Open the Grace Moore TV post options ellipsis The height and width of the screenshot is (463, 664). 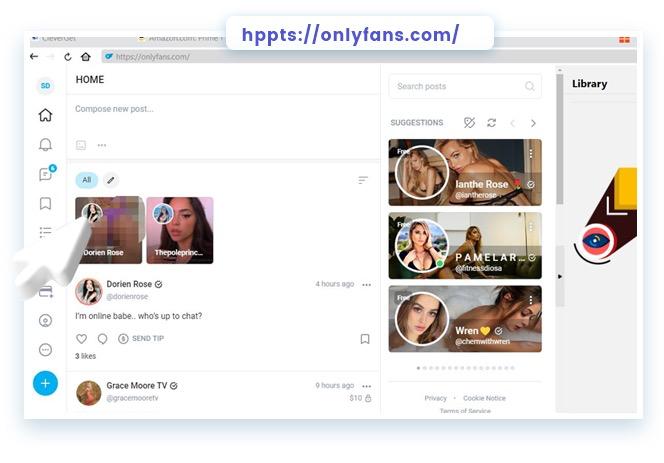367,386
